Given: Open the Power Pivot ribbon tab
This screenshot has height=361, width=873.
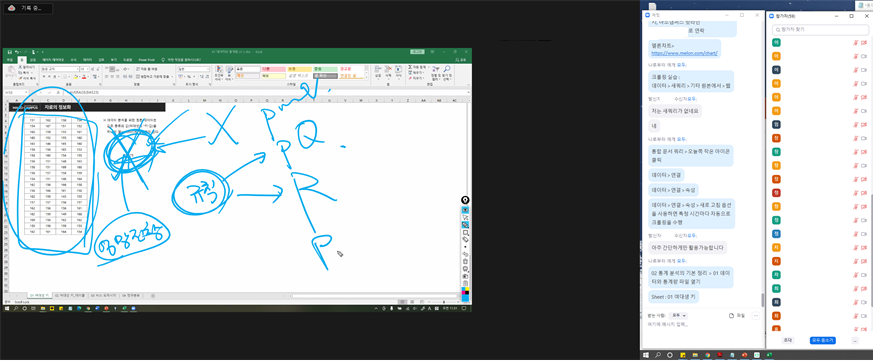Looking at the screenshot, I should [146, 60].
